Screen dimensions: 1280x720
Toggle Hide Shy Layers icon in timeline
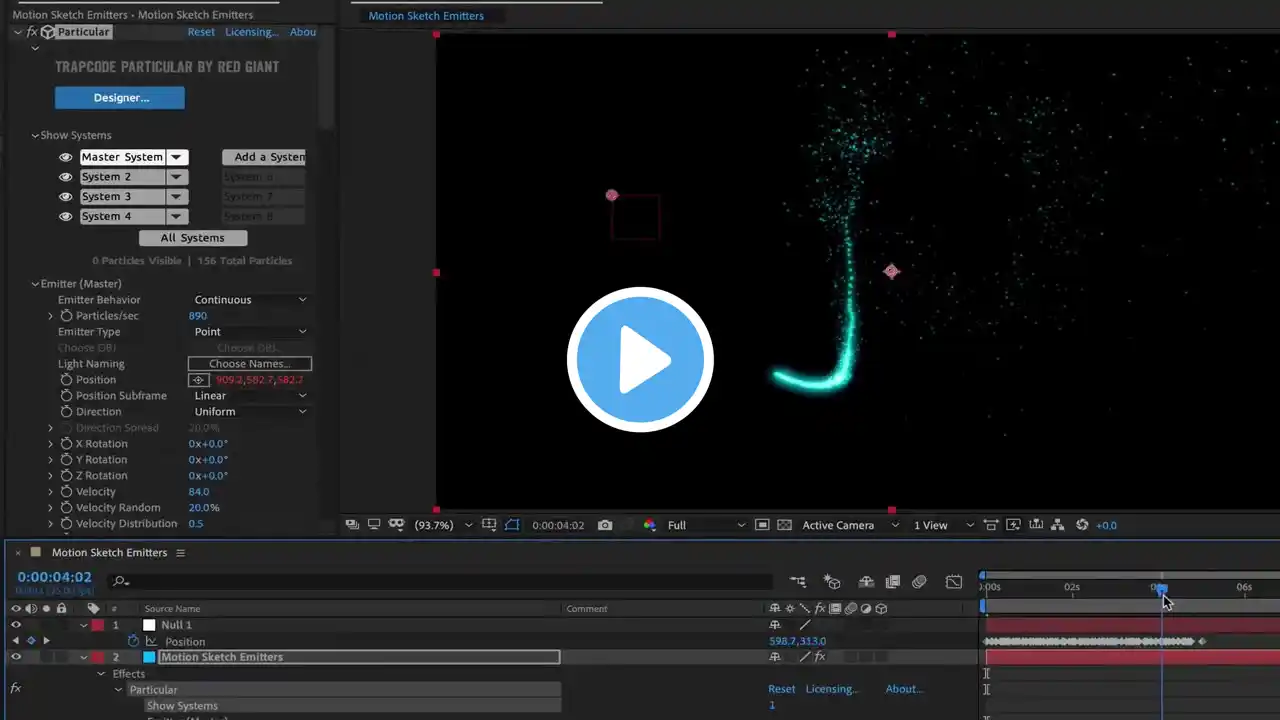pyautogui.click(x=866, y=581)
